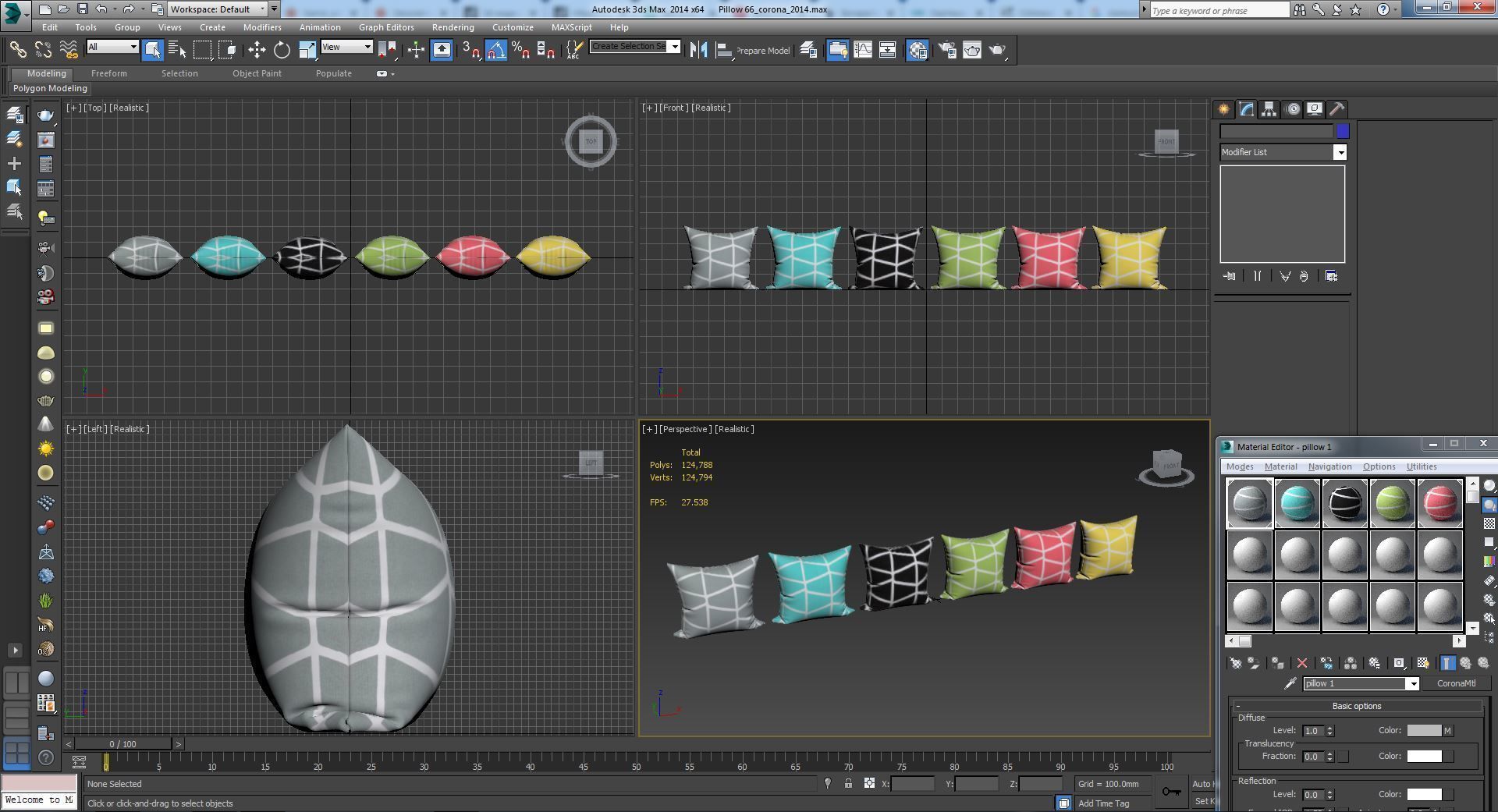Open the Create Selection Set dropdown
Viewport: 1498px width, 812px height.
pyautogui.click(x=635, y=46)
